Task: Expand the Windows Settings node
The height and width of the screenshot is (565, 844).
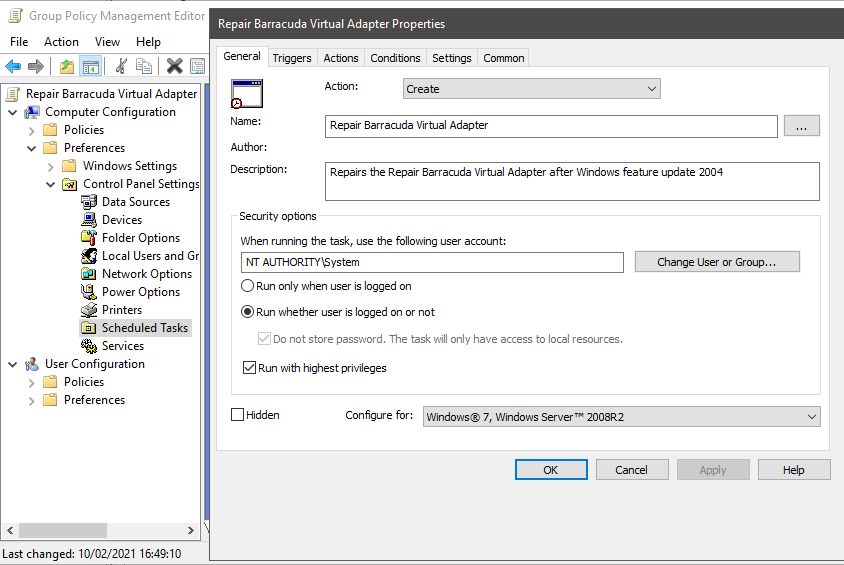Action: coord(51,167)
